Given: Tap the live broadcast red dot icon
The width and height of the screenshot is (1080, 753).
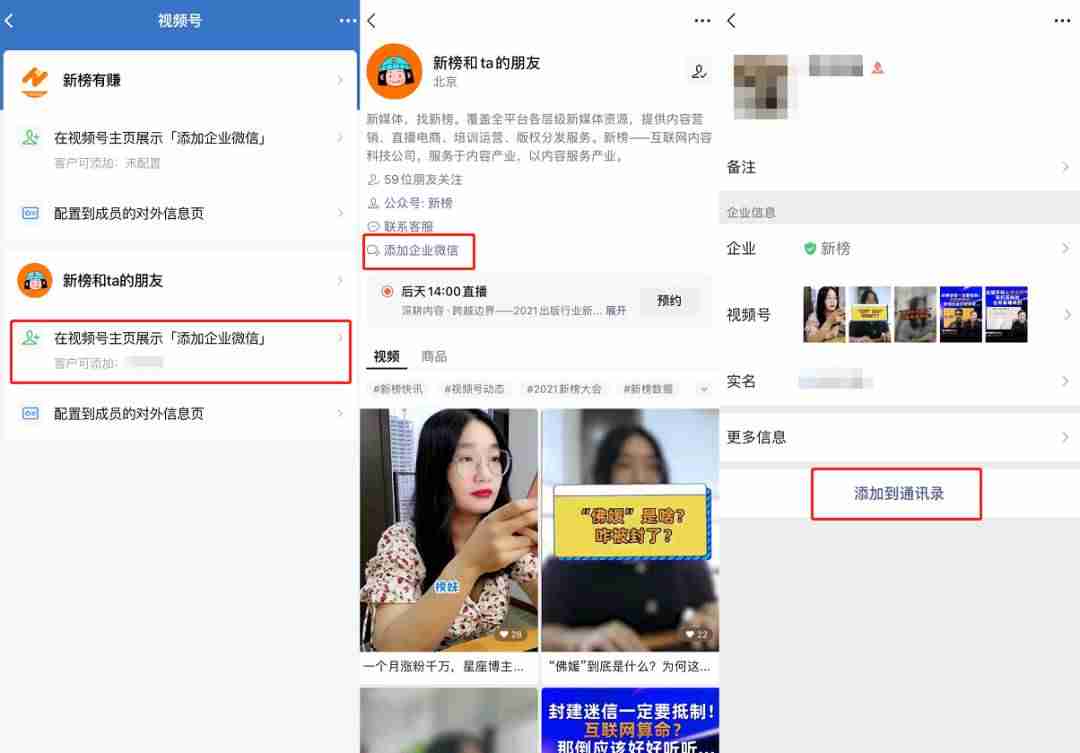Looking at the screenshot, I should pos(387,292).
